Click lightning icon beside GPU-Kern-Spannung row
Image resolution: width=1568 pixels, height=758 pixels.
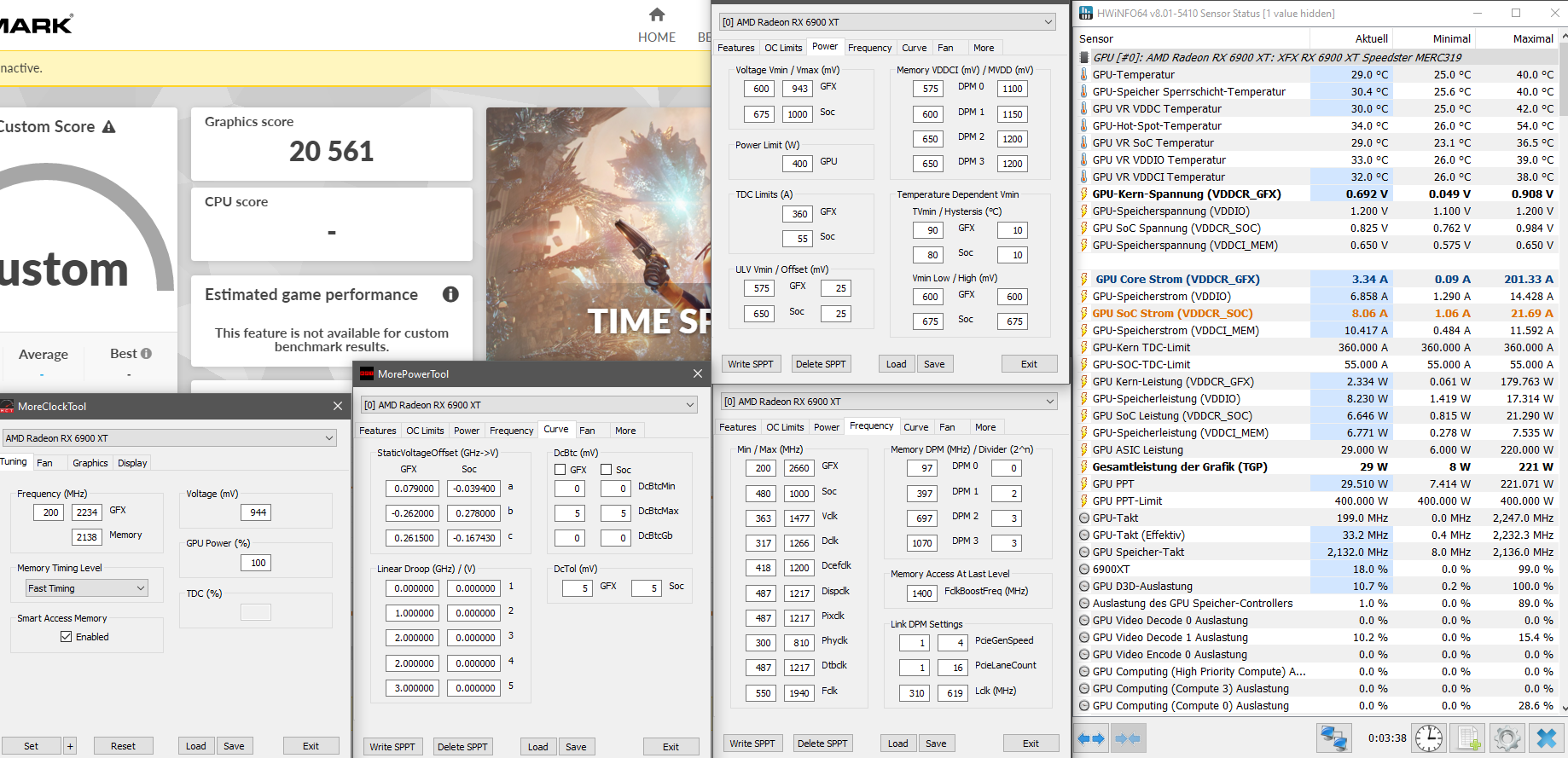click(x=1084, y=194)
